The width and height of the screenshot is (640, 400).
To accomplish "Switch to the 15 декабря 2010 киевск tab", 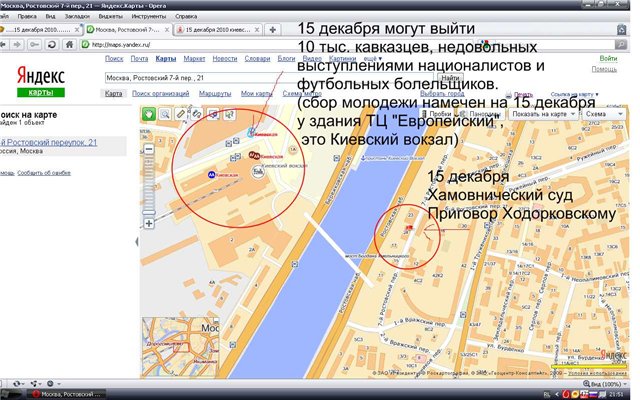I will click(216, 30).
